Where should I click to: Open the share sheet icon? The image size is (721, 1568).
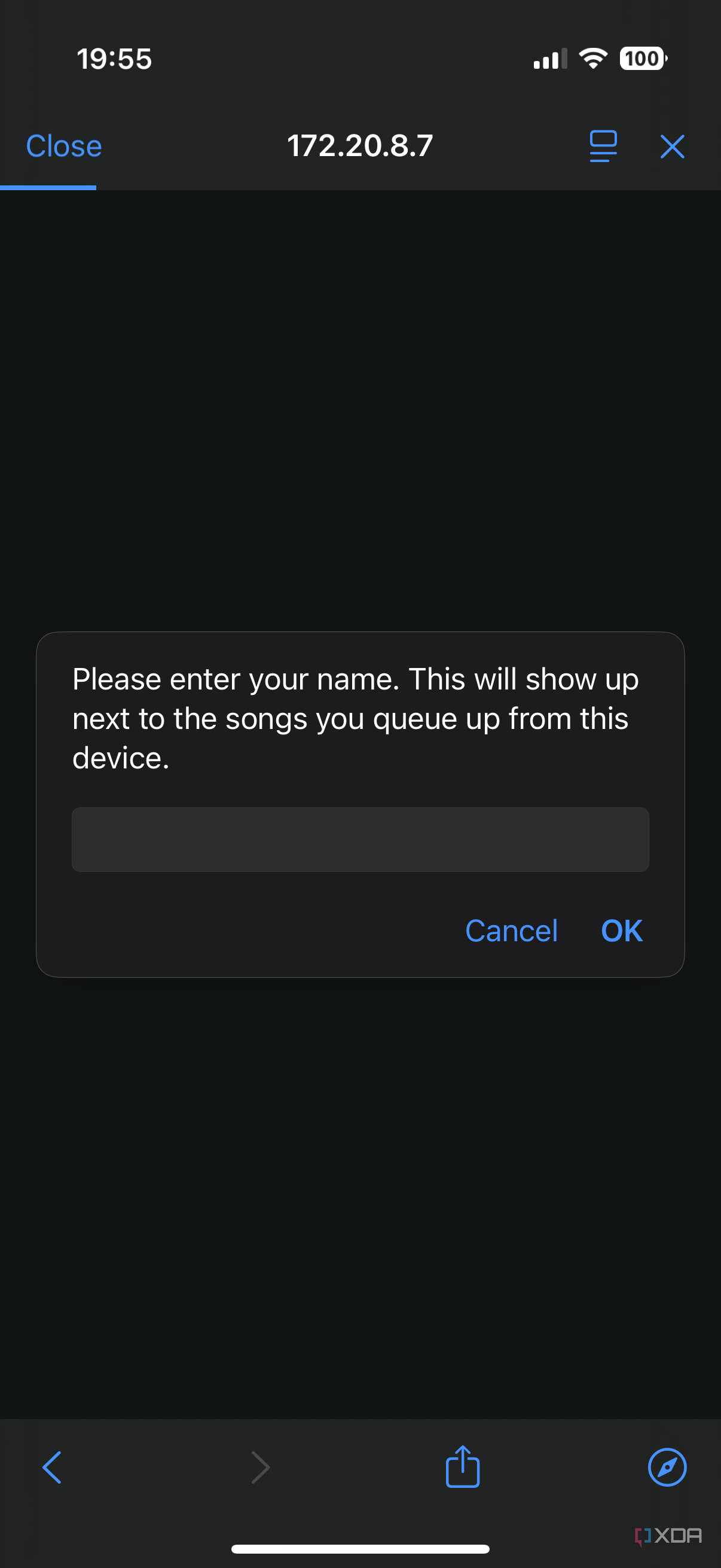462,1466
